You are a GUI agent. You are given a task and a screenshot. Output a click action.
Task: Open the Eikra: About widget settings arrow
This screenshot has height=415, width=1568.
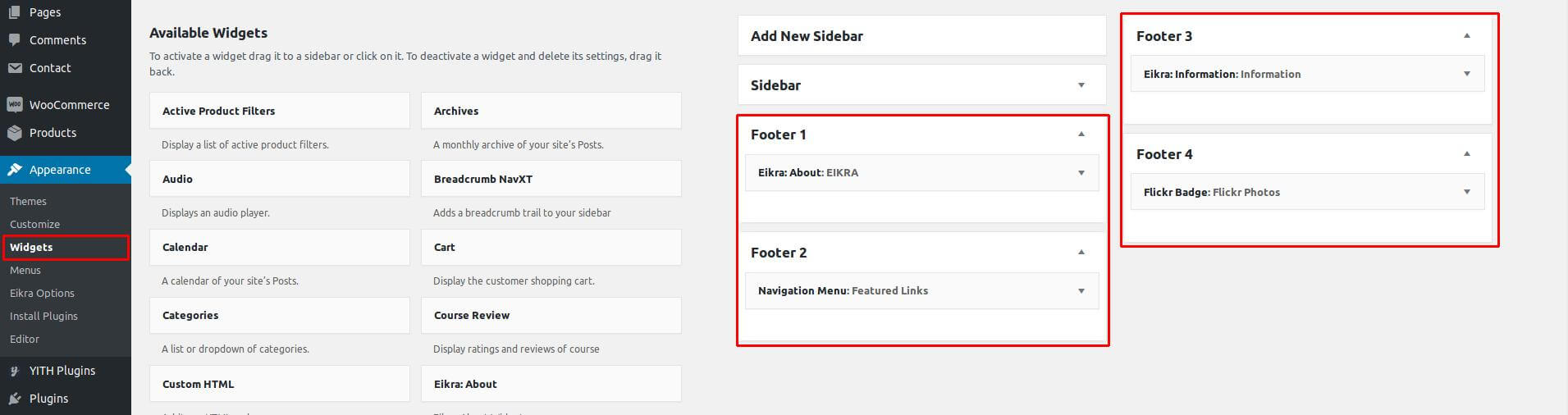(1081, 172)
